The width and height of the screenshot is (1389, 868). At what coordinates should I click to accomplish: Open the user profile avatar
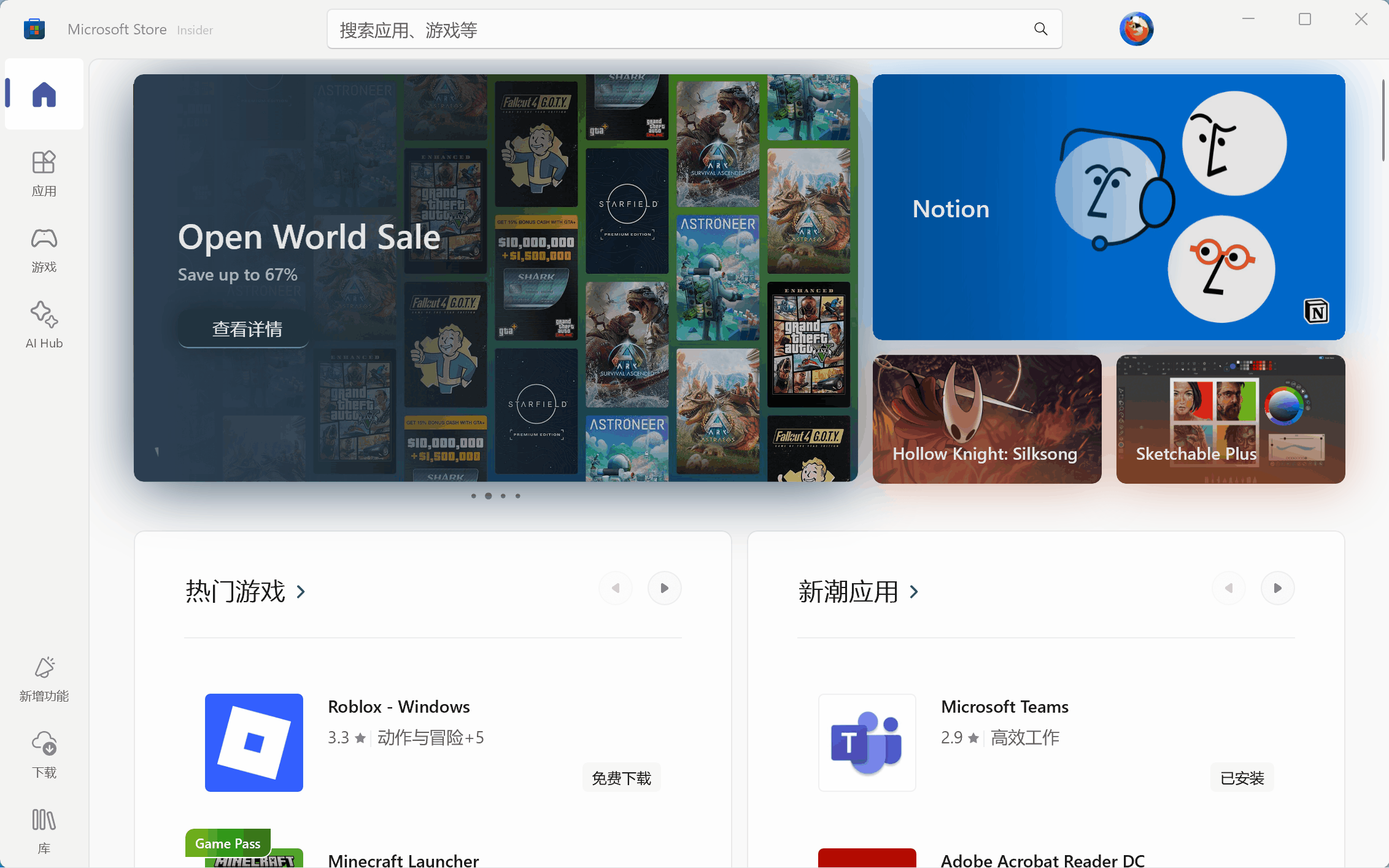pos(1136,29)
